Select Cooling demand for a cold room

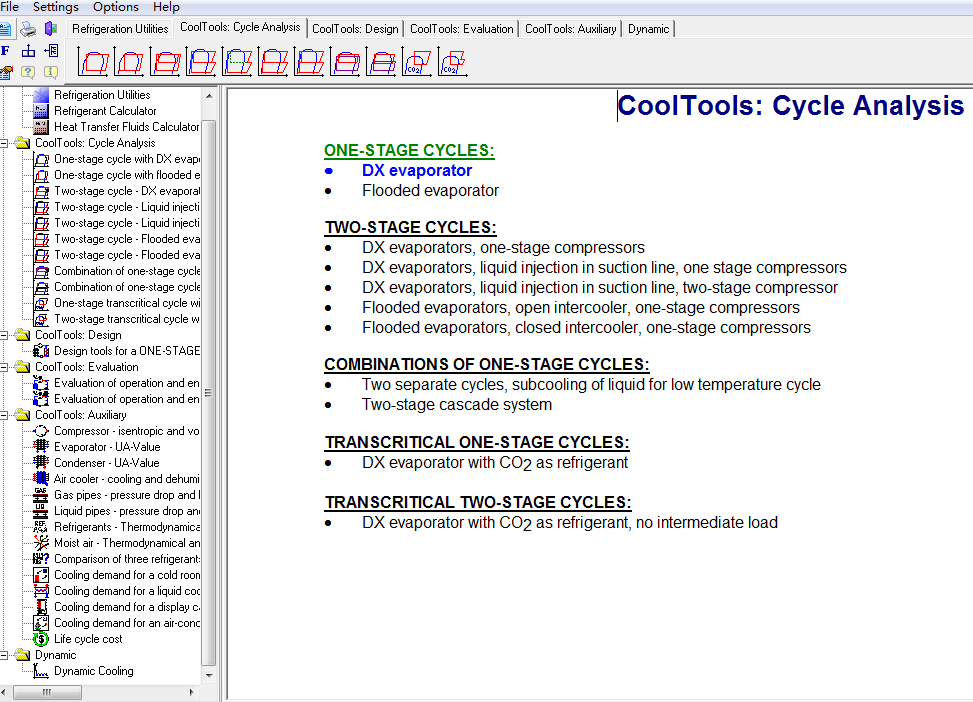pyautogui.click(x=127, y=575)
